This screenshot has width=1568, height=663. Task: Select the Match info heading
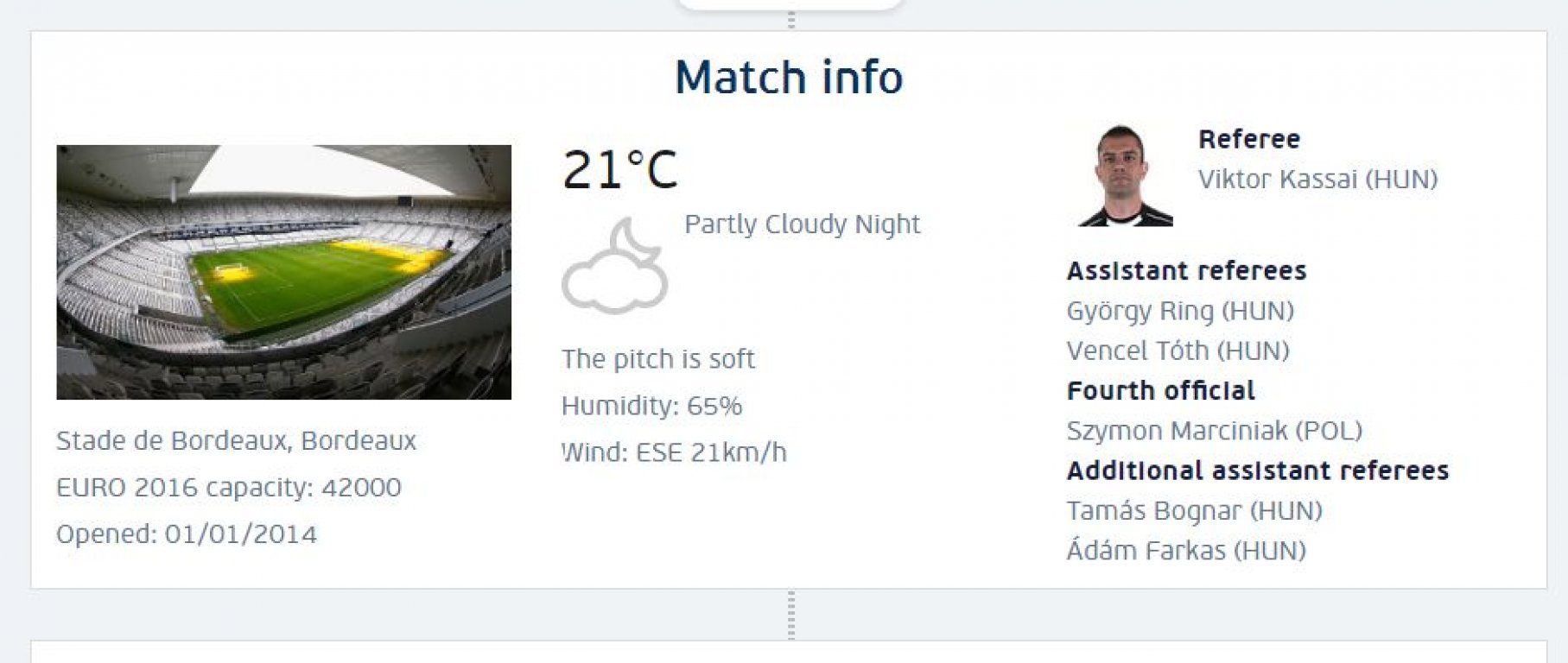tap(789, 78)
